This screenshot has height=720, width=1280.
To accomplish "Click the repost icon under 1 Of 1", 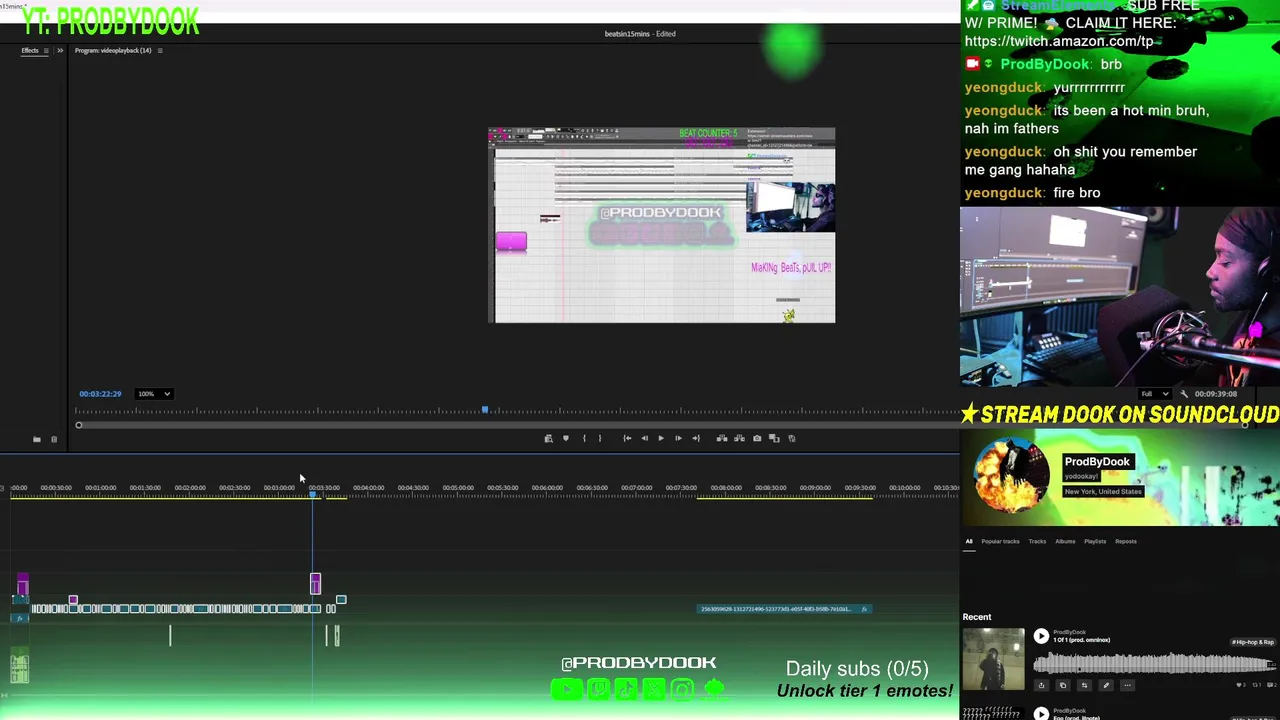I will tap(1084, 685).
